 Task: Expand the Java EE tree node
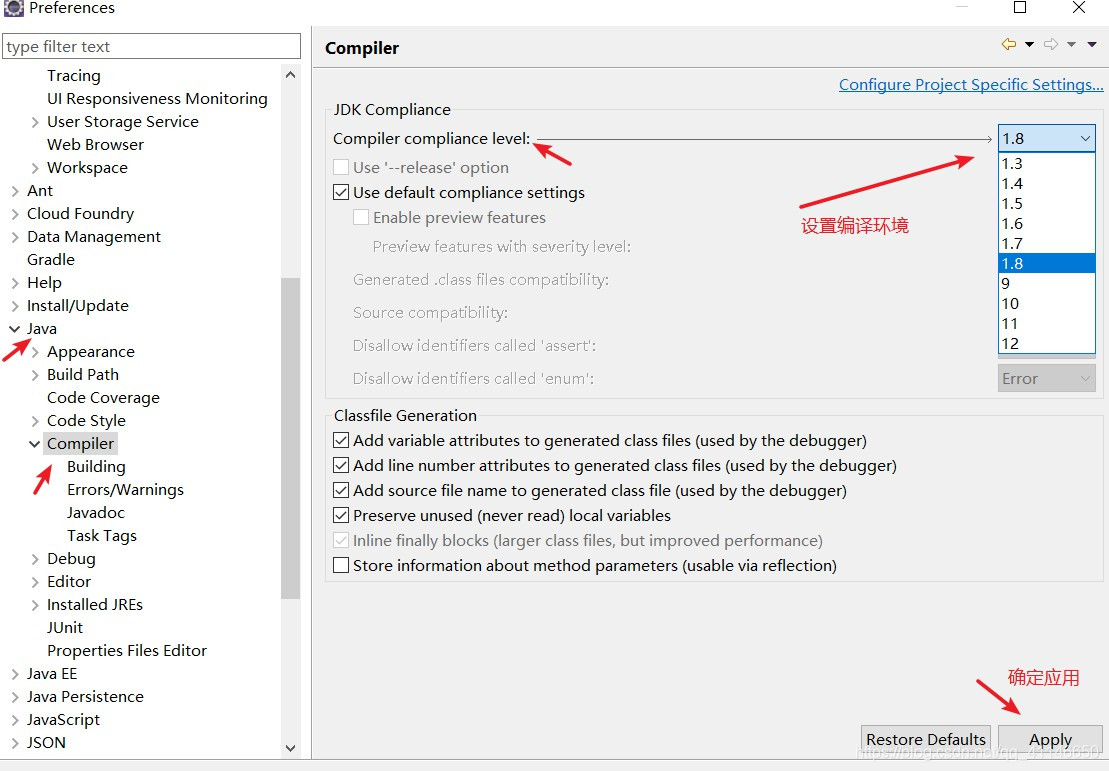click(x=15, y=674)
